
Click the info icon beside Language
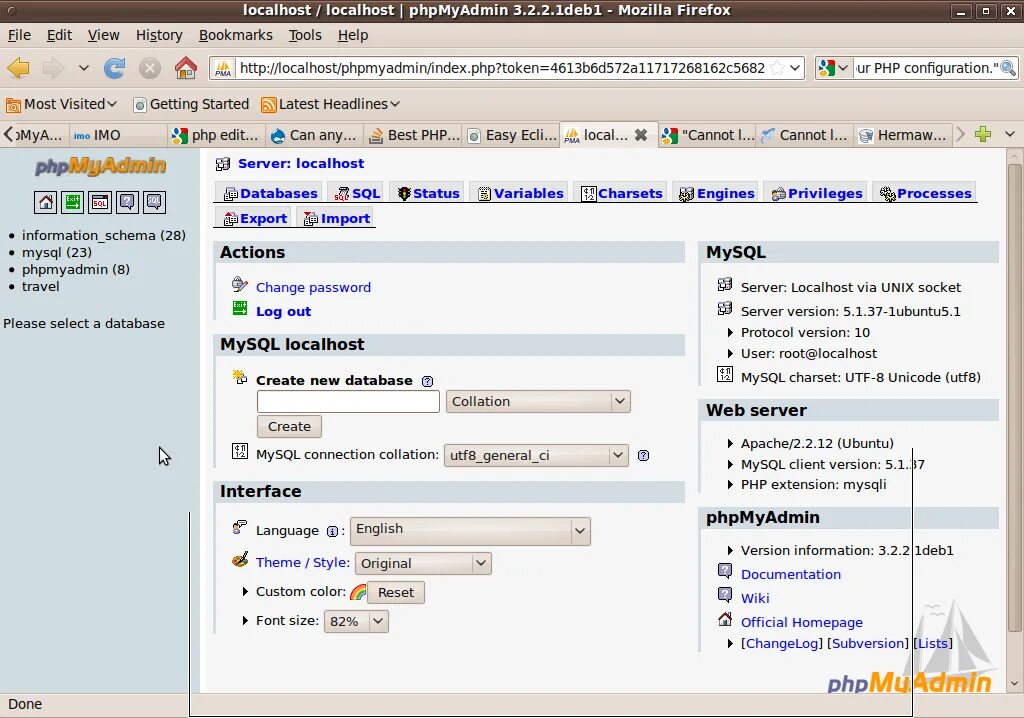pos(332,532)
